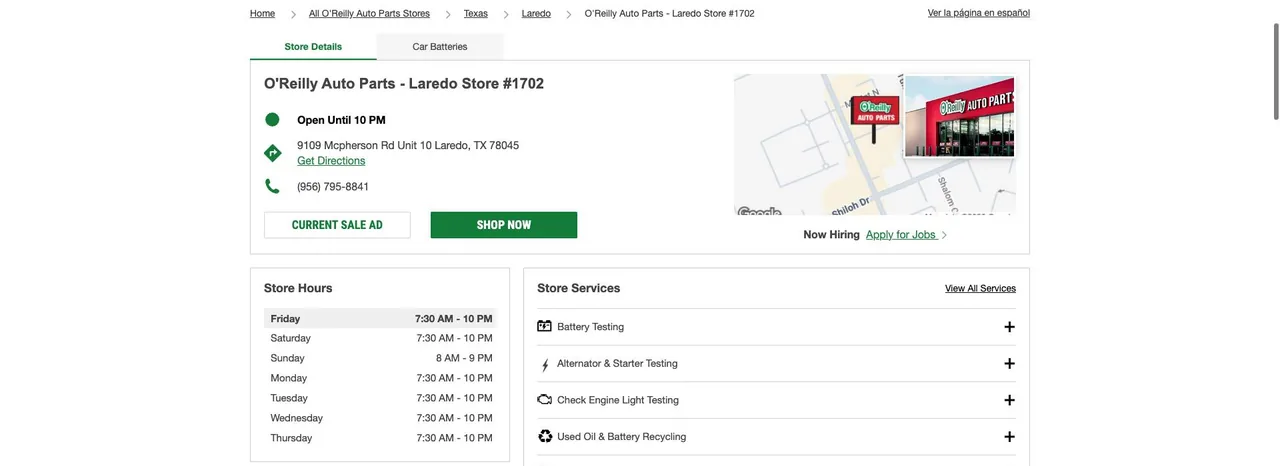The image size is (1280, 466).
Task: Click the Now Hiring label
Action: coord(831,235)
